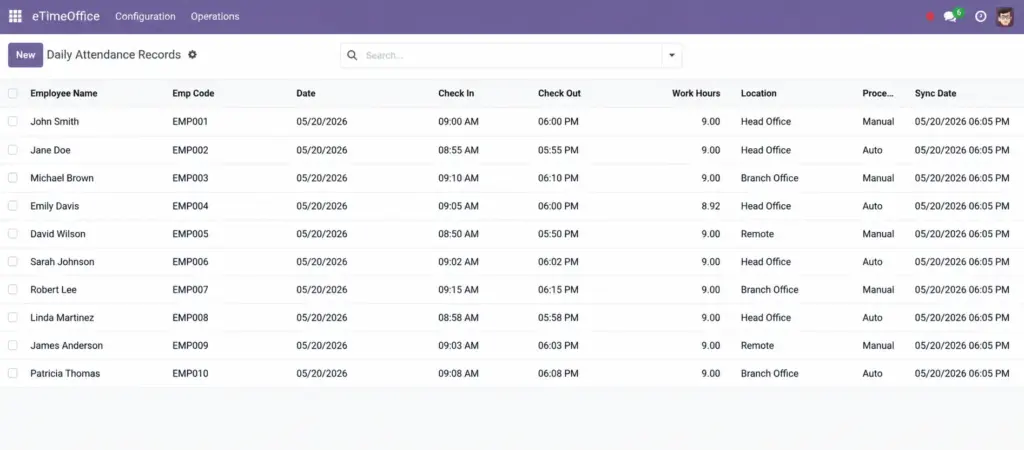Screen dimensions: 1024x450
Task: Click Branch Office in Patricia Thomas row
Action: click(769, 374)
